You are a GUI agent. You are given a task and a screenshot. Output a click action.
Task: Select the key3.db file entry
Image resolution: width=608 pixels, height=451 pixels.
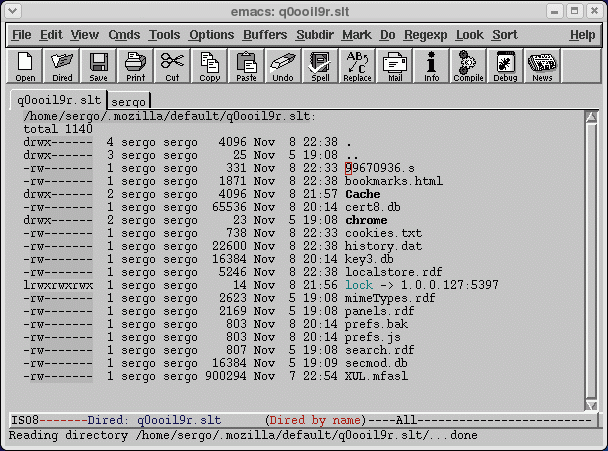(369, 259)
